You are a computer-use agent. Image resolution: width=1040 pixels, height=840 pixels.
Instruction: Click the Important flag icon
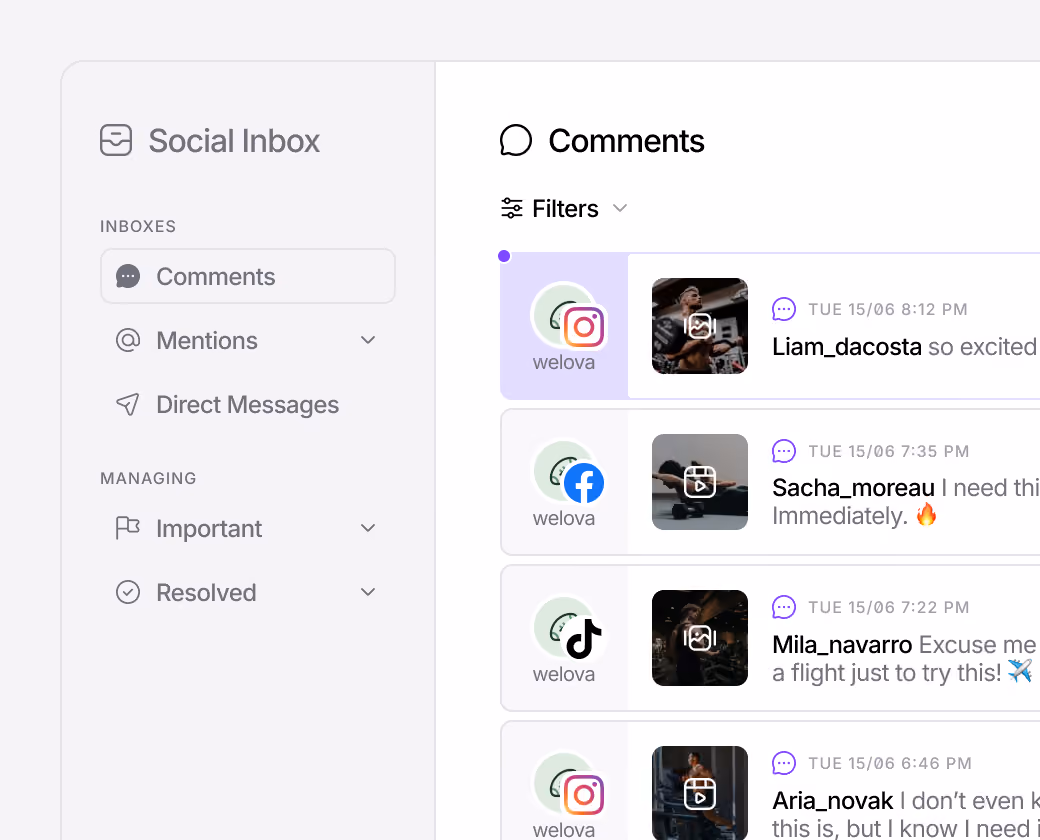pos(128,528)
